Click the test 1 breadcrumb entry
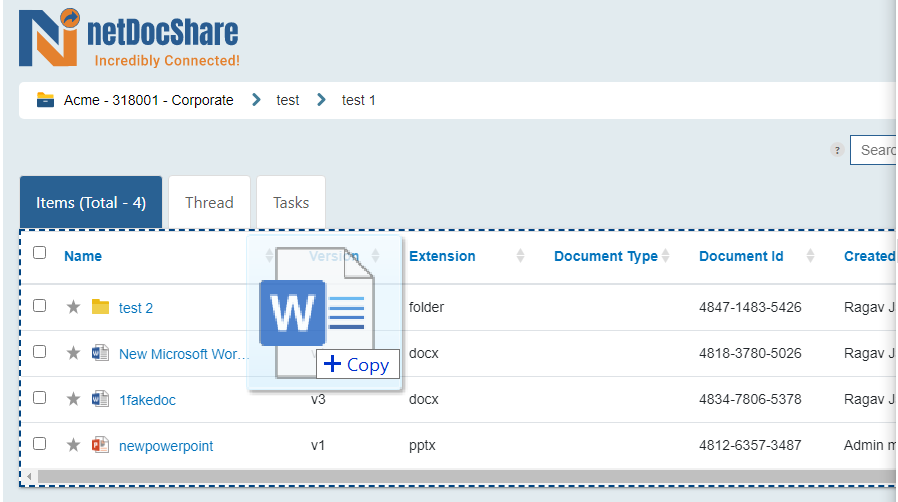 (x=359, y=100)
